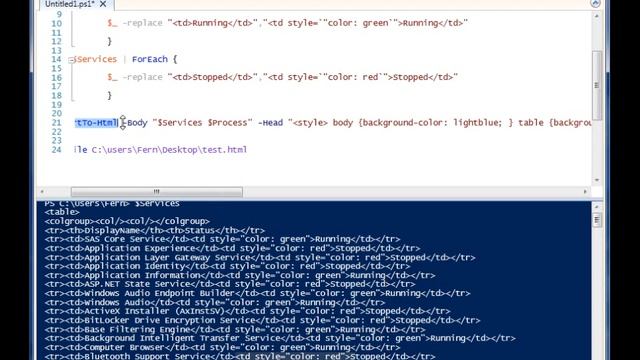This screenshot has width=640, height=360.
Task: Click 'Base Filtering Engine' console output row
Action: pyautogui.click(x=235, y=329)
